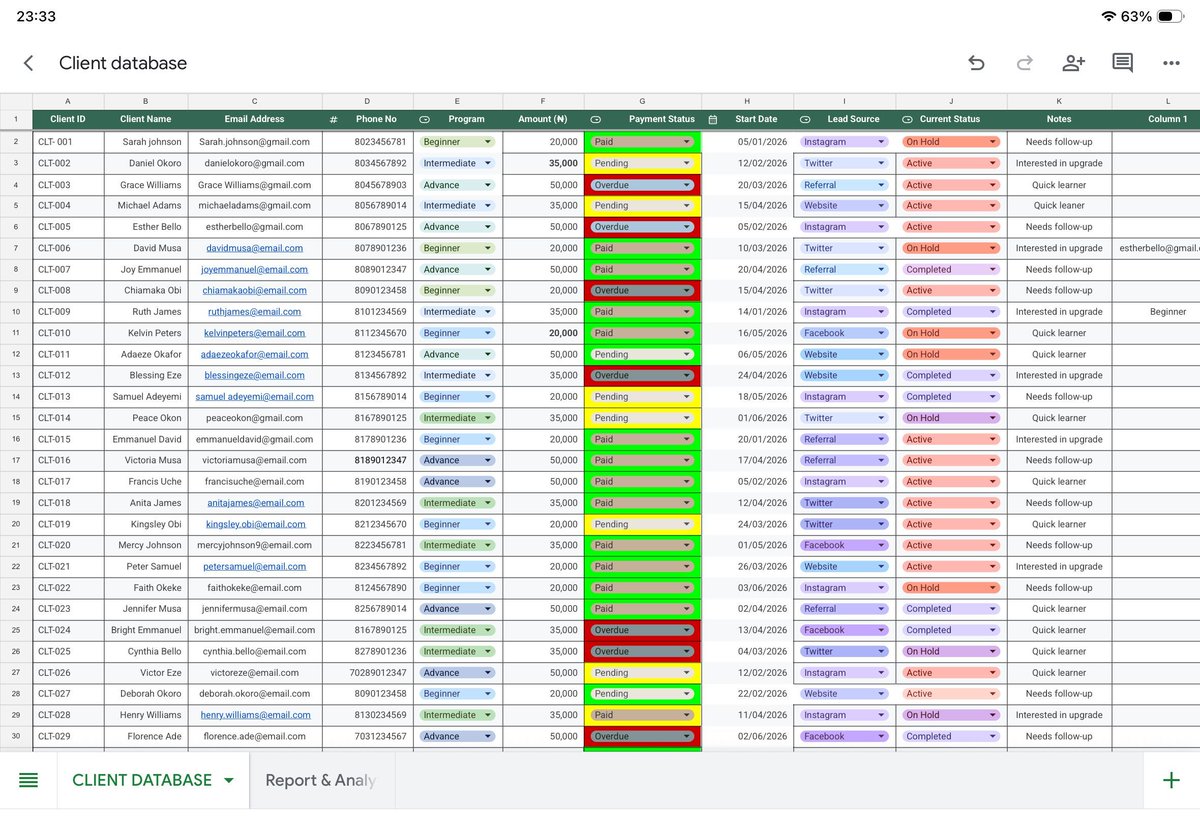
Task: Select column A header
Action: coord(68,101)
